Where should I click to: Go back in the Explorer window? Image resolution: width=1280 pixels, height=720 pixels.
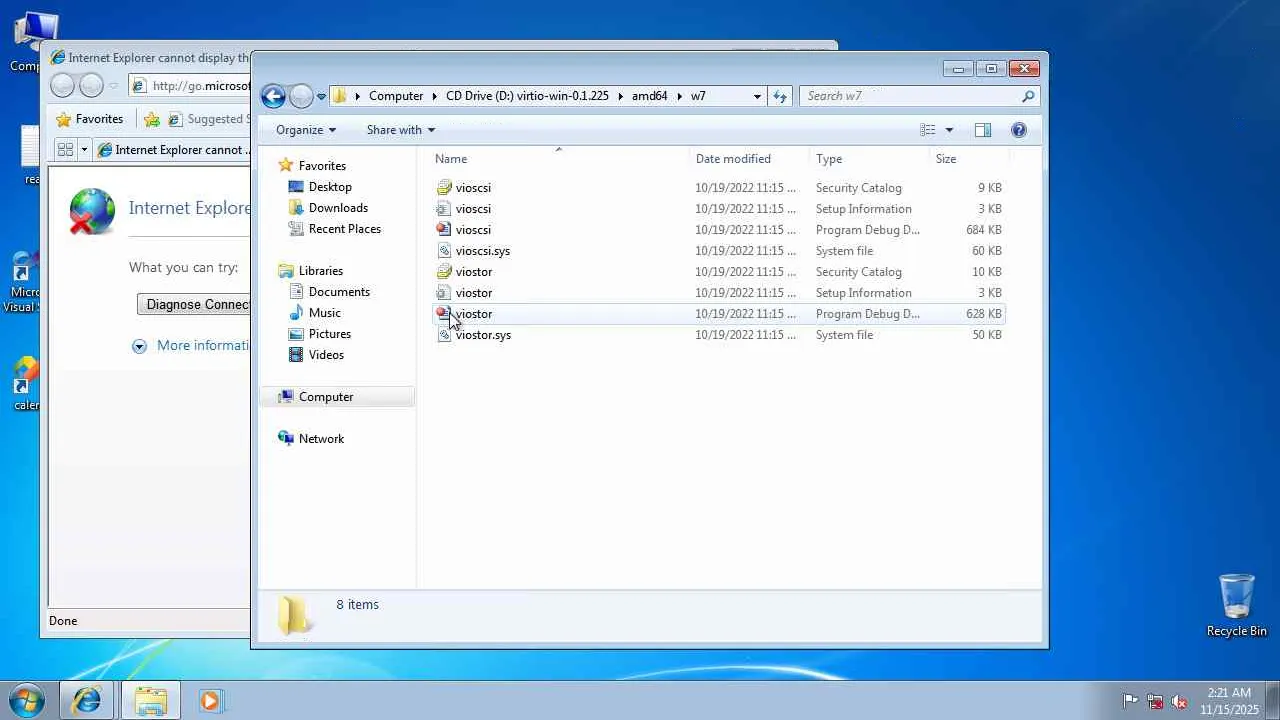point(273,96)
